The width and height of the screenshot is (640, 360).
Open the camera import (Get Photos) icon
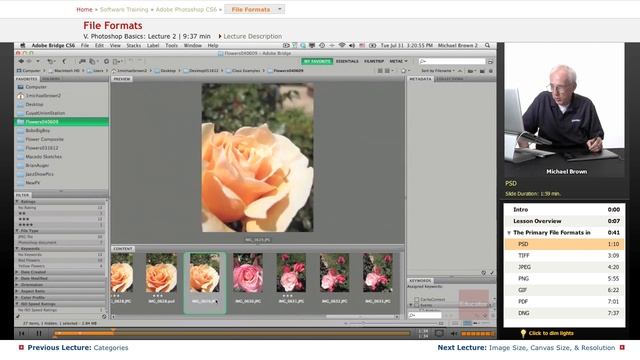pyautogui.click(x=82, y=61)
